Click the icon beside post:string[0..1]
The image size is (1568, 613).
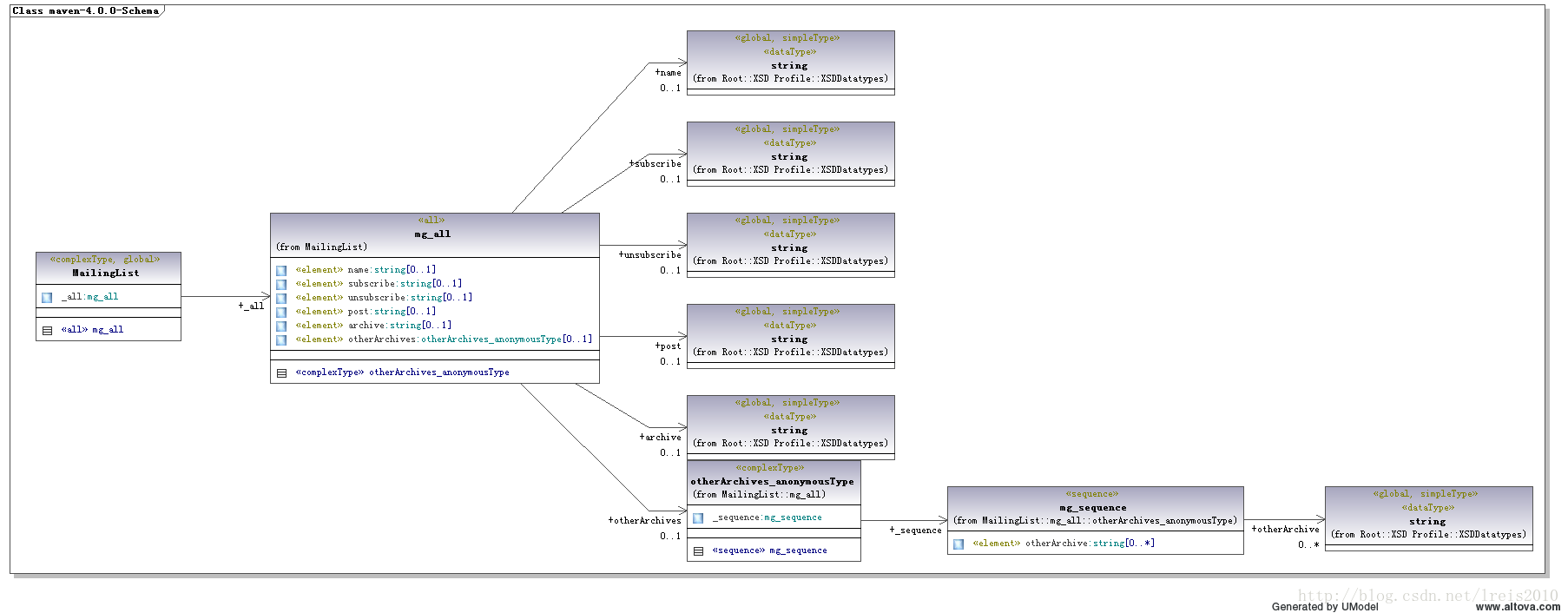click(x=281, y=313)
